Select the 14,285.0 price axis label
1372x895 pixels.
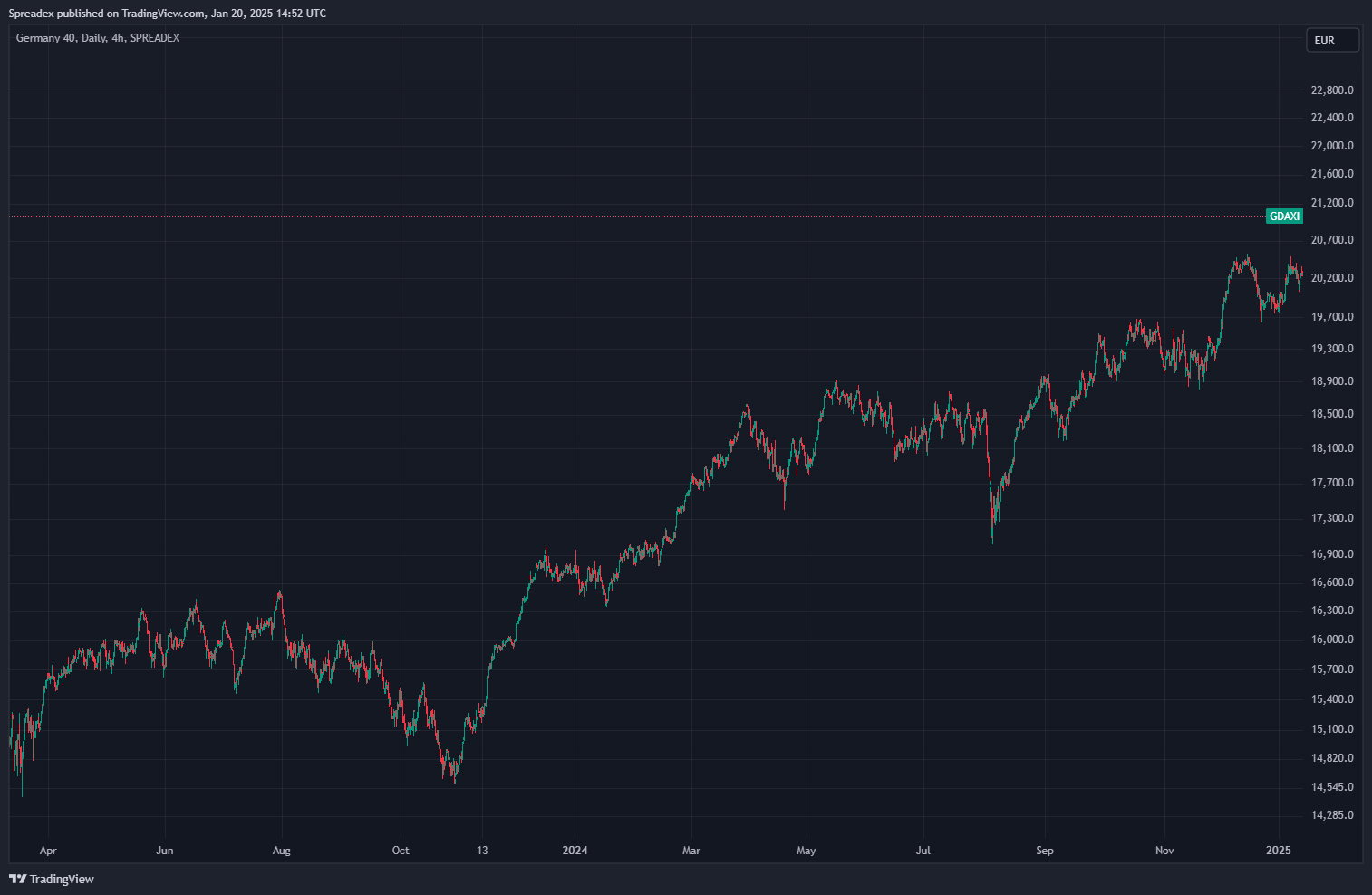click(1332, 815)
